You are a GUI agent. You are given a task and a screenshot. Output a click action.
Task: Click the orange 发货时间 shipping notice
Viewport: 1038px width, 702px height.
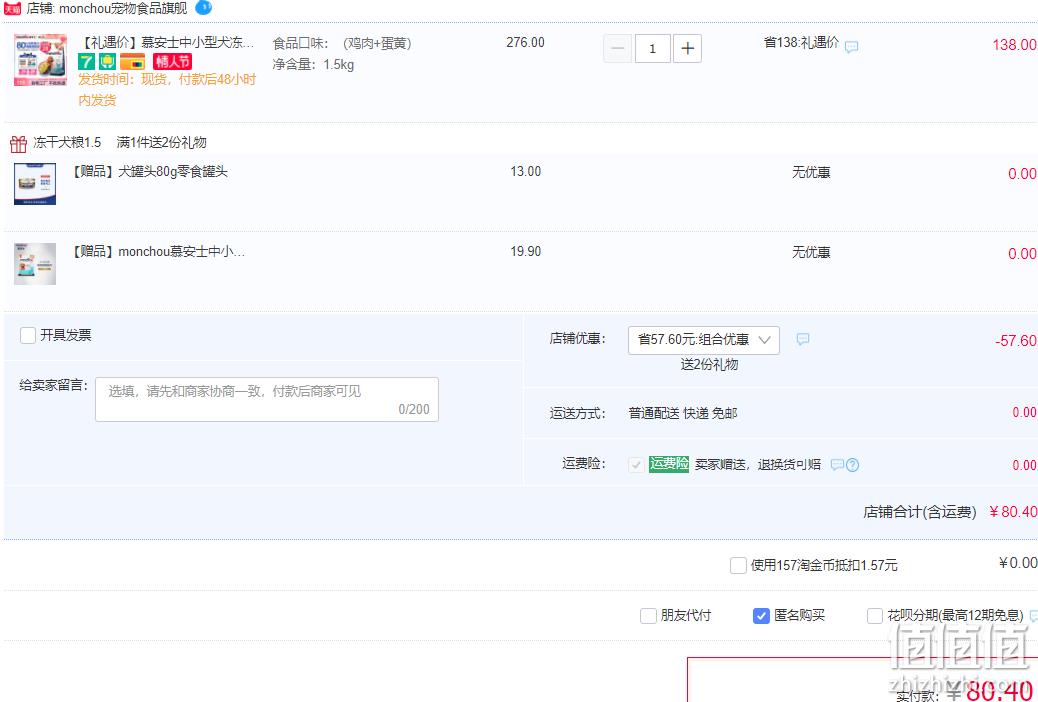[x=167, y=89]
